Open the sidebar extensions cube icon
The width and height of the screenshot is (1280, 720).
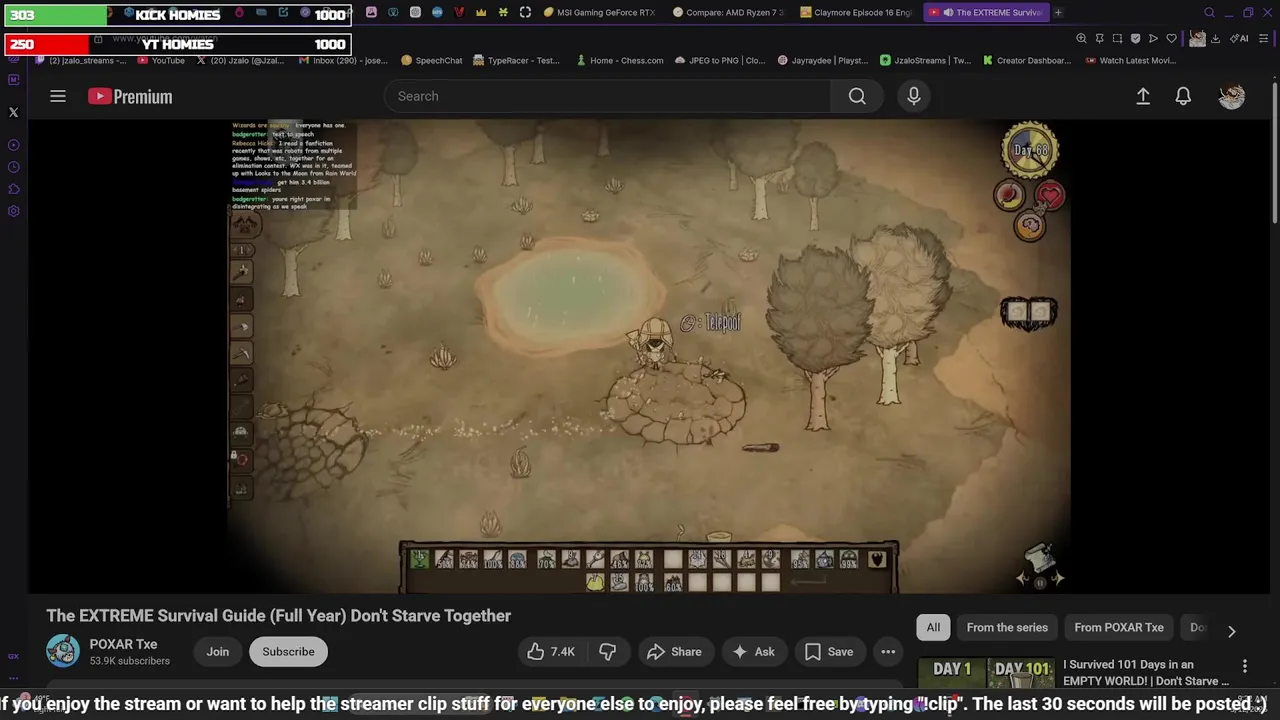coord(13,189)
